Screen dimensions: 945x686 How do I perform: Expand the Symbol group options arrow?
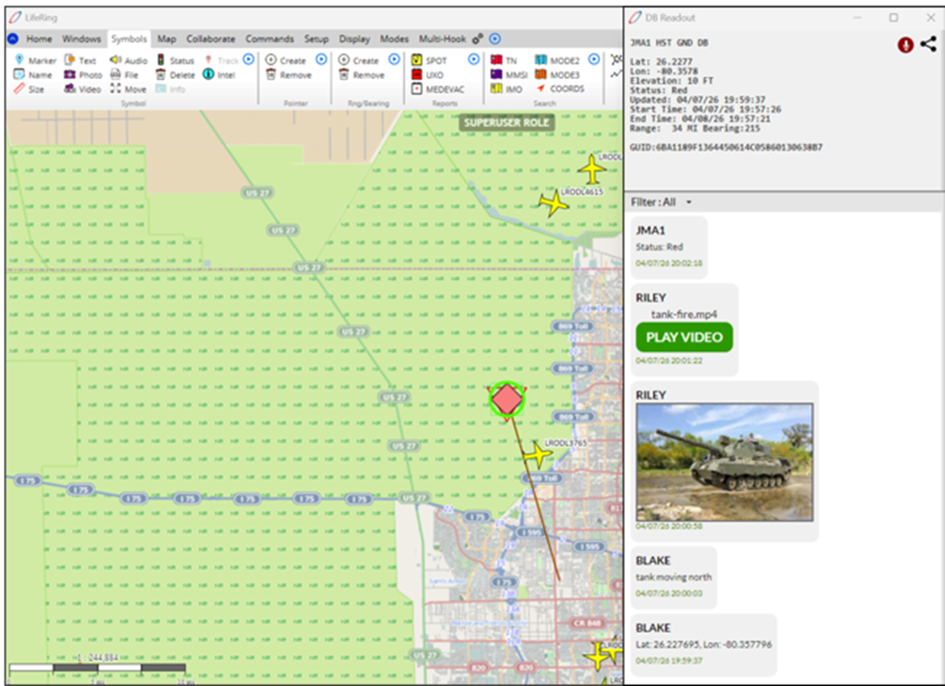coord(248,60)
